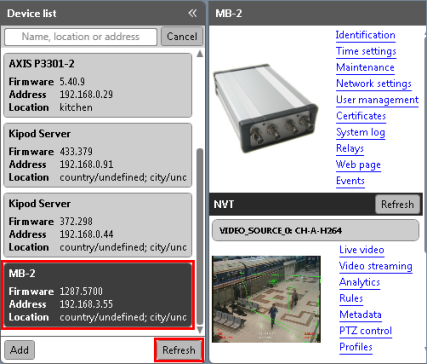
Task: Select Kipod Server with address 192.168.0.44
Action: click(x=98, y=225)
